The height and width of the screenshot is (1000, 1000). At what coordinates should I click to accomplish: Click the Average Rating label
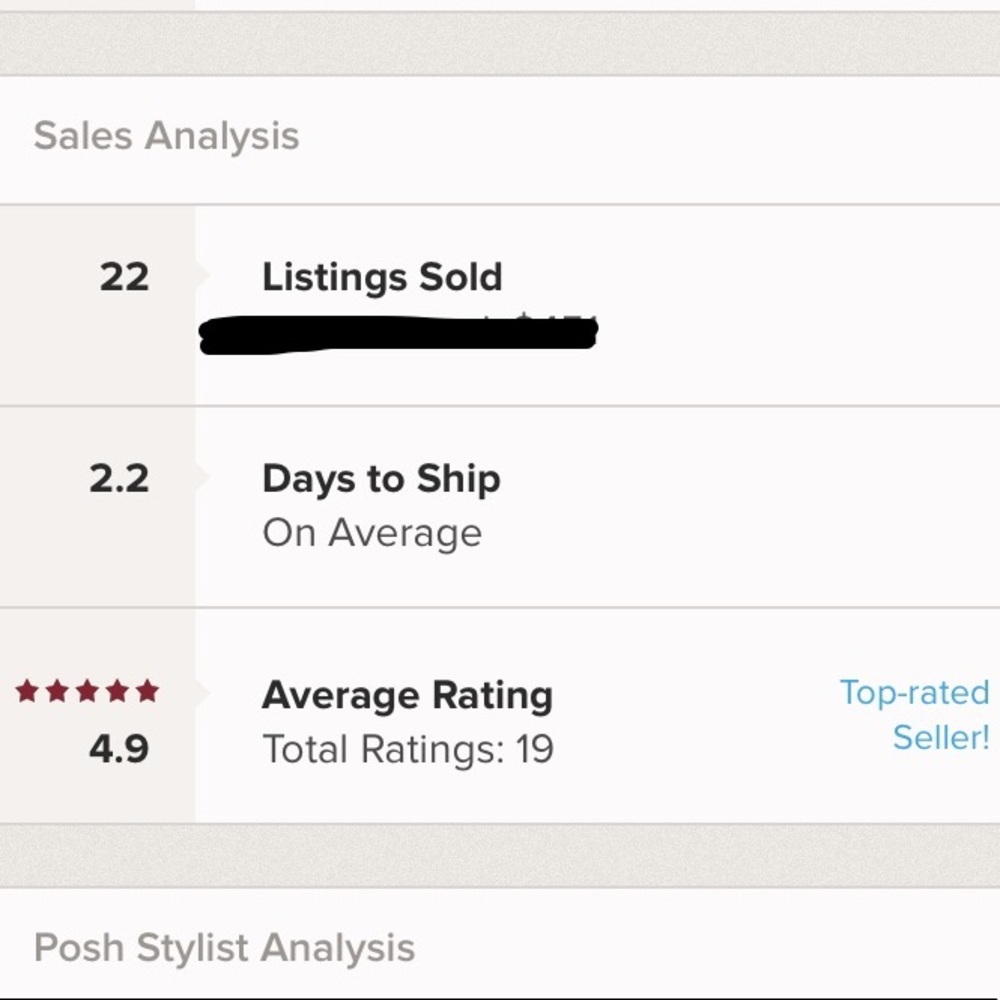click(407, 693)
